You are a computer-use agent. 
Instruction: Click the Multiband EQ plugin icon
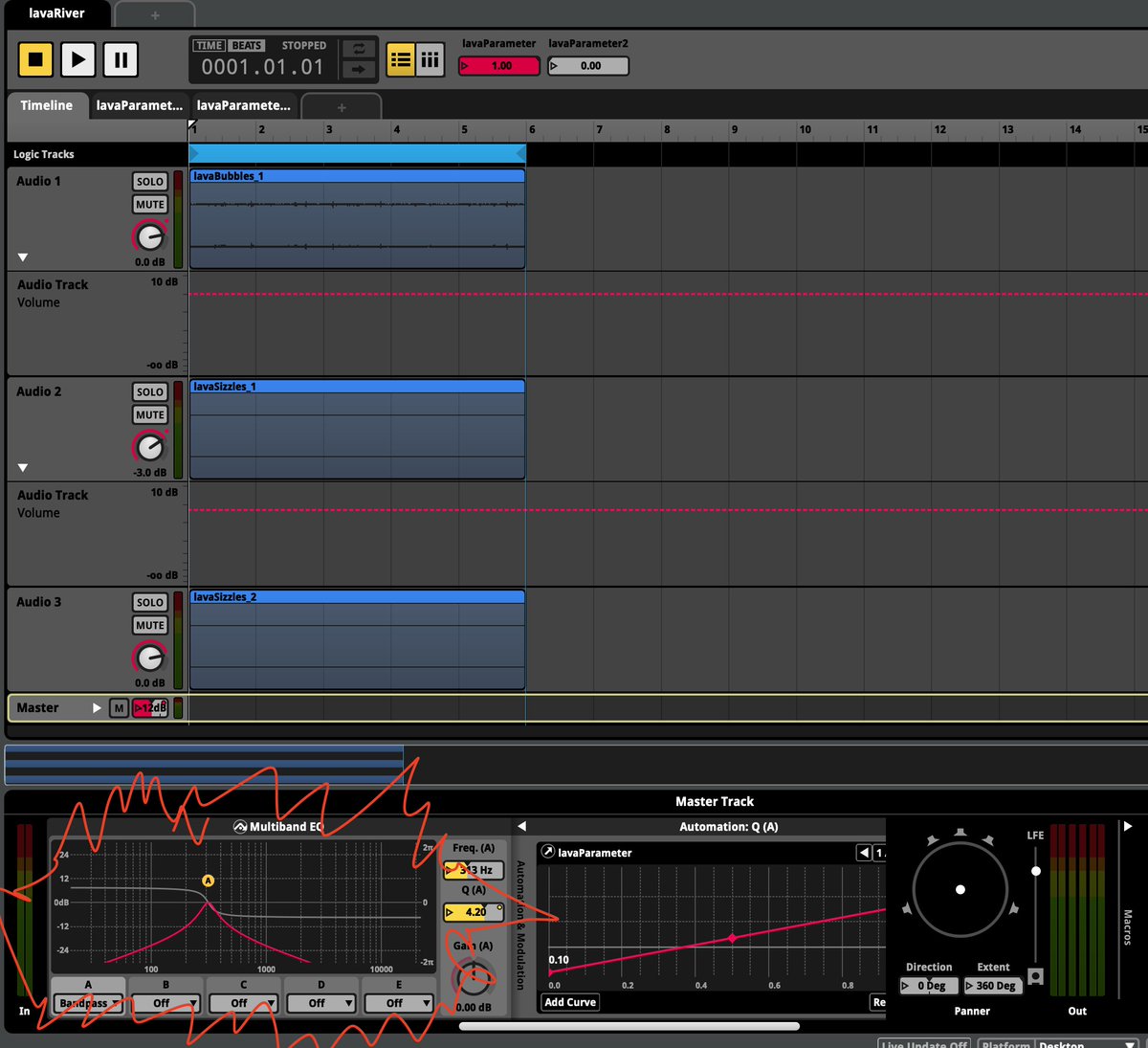(x=240, y=827)
